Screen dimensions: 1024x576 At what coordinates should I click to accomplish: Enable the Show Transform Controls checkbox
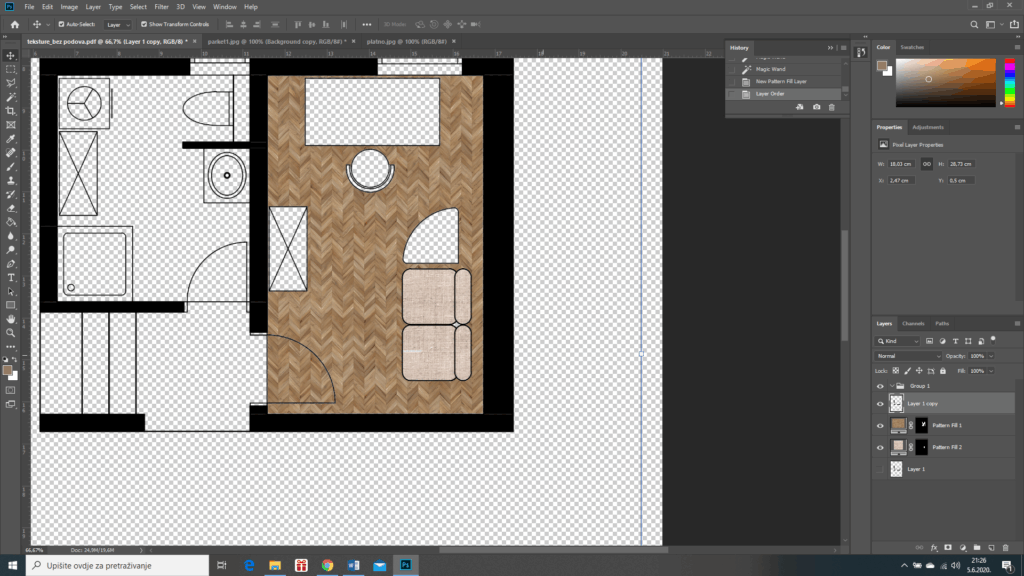pyautogui.click(x=144, y=23)
